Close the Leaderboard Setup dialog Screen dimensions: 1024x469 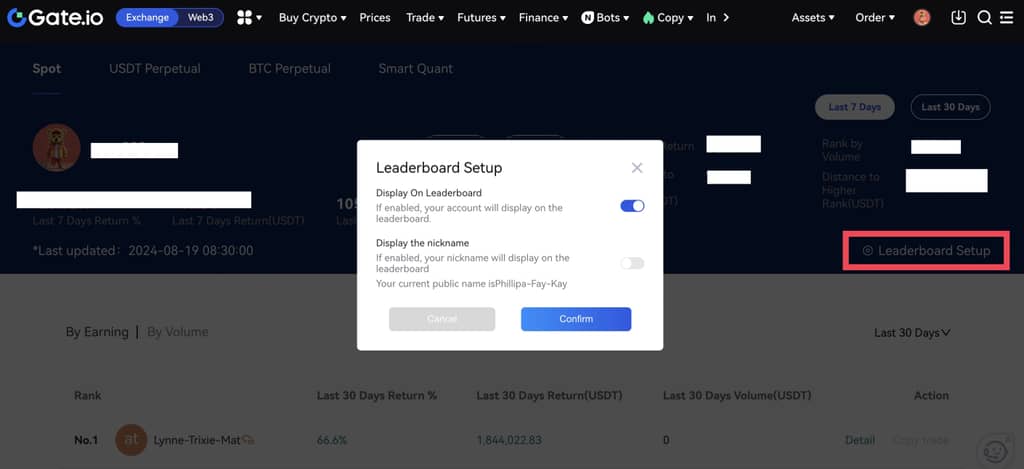tap(637, 168)
